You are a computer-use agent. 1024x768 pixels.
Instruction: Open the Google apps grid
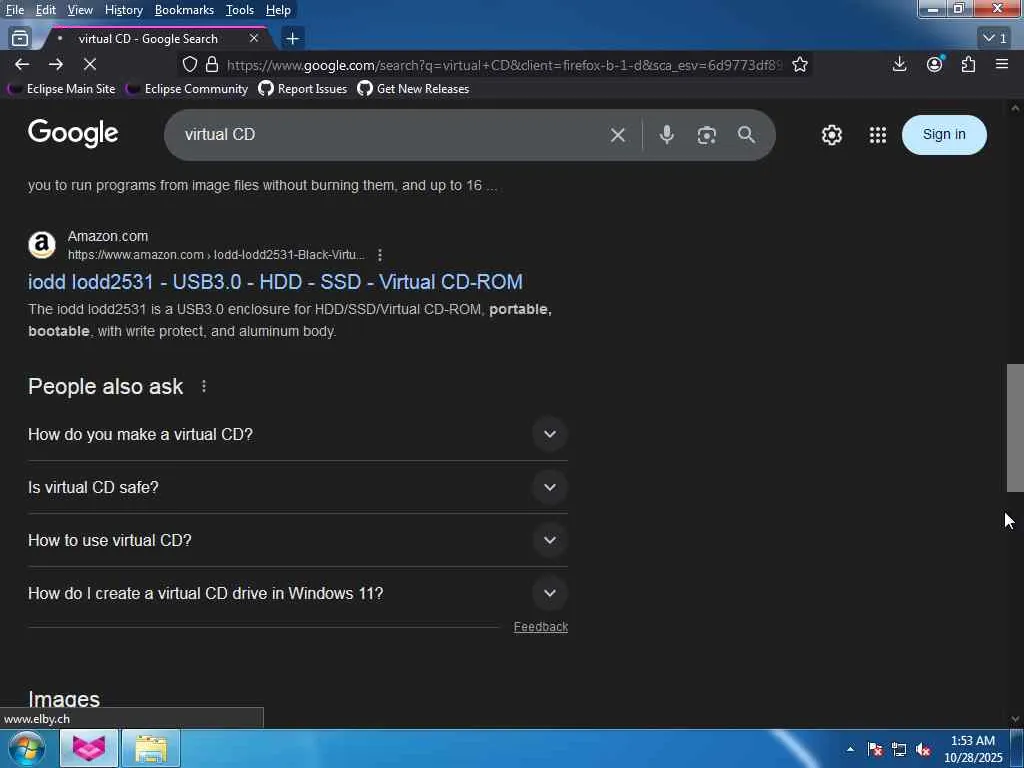878,135
